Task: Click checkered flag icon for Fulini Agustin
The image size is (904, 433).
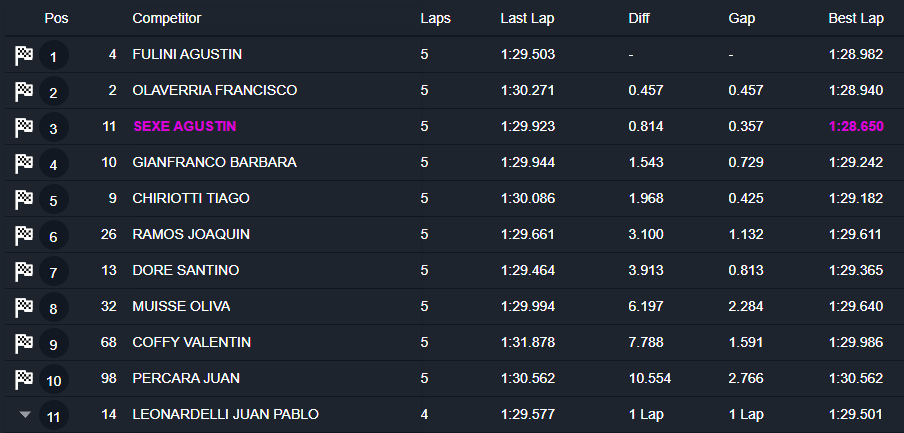Action: [x=24, y=56]
